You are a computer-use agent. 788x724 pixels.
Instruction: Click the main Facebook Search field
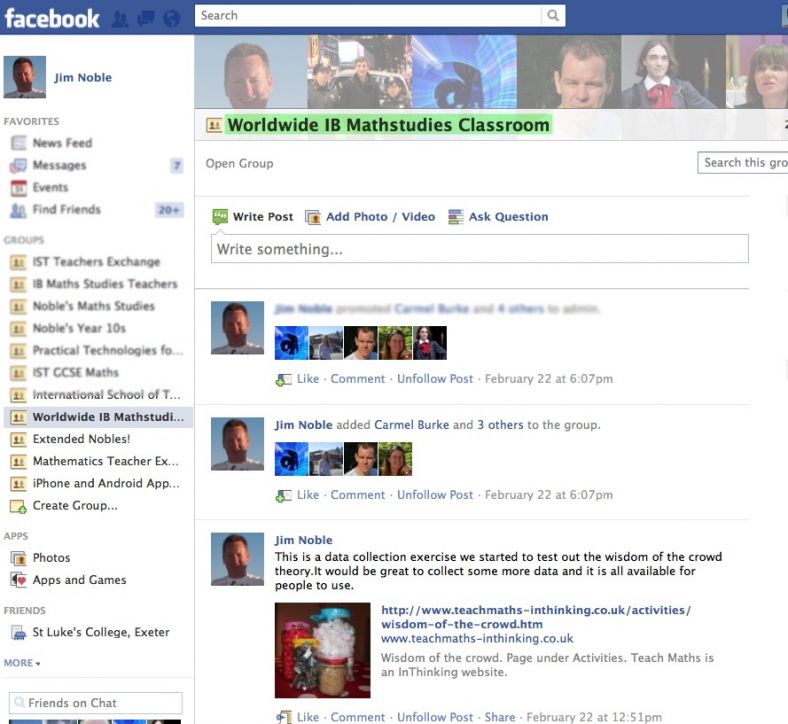368,16
